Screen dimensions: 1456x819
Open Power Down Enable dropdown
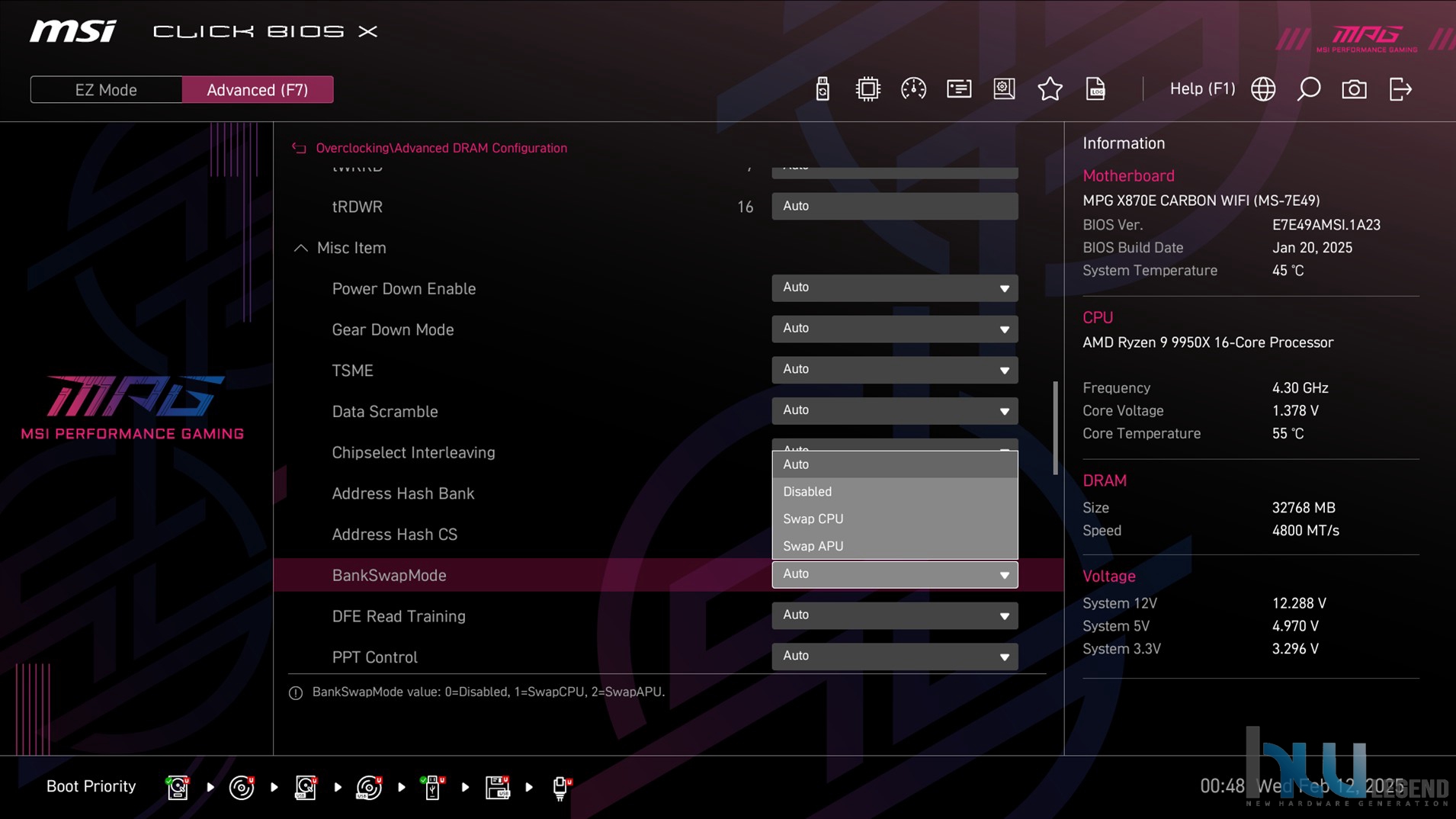coord(894,288)
